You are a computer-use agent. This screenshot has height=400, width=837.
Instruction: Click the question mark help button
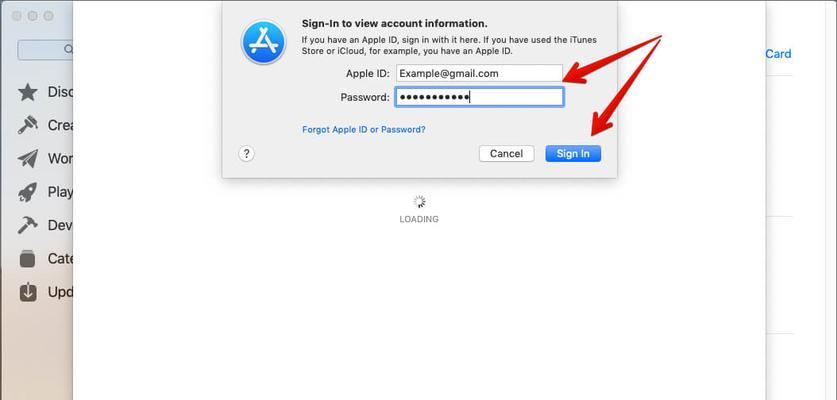click(246, 154)
